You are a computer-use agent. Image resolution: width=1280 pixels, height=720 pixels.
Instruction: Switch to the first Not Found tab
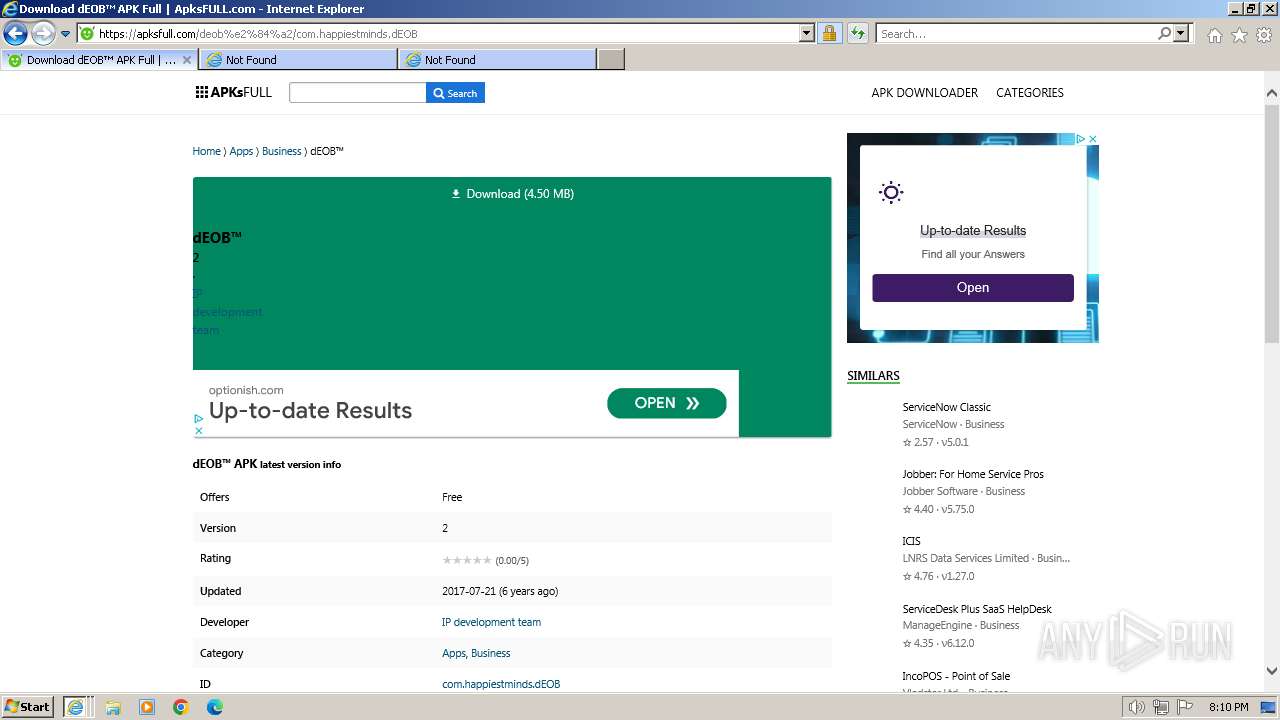298,60
